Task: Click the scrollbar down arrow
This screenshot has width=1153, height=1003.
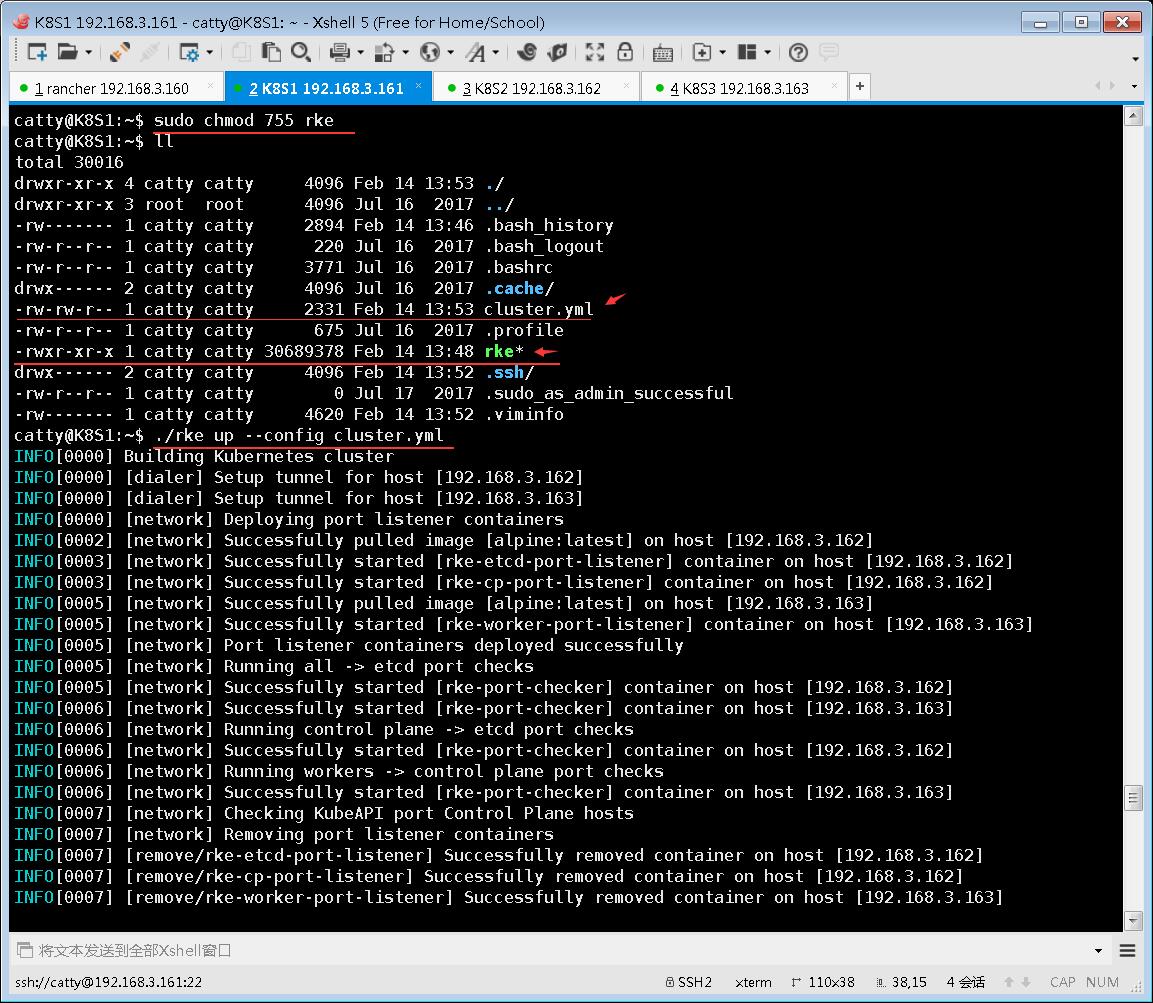Action: click(1133, 920)
